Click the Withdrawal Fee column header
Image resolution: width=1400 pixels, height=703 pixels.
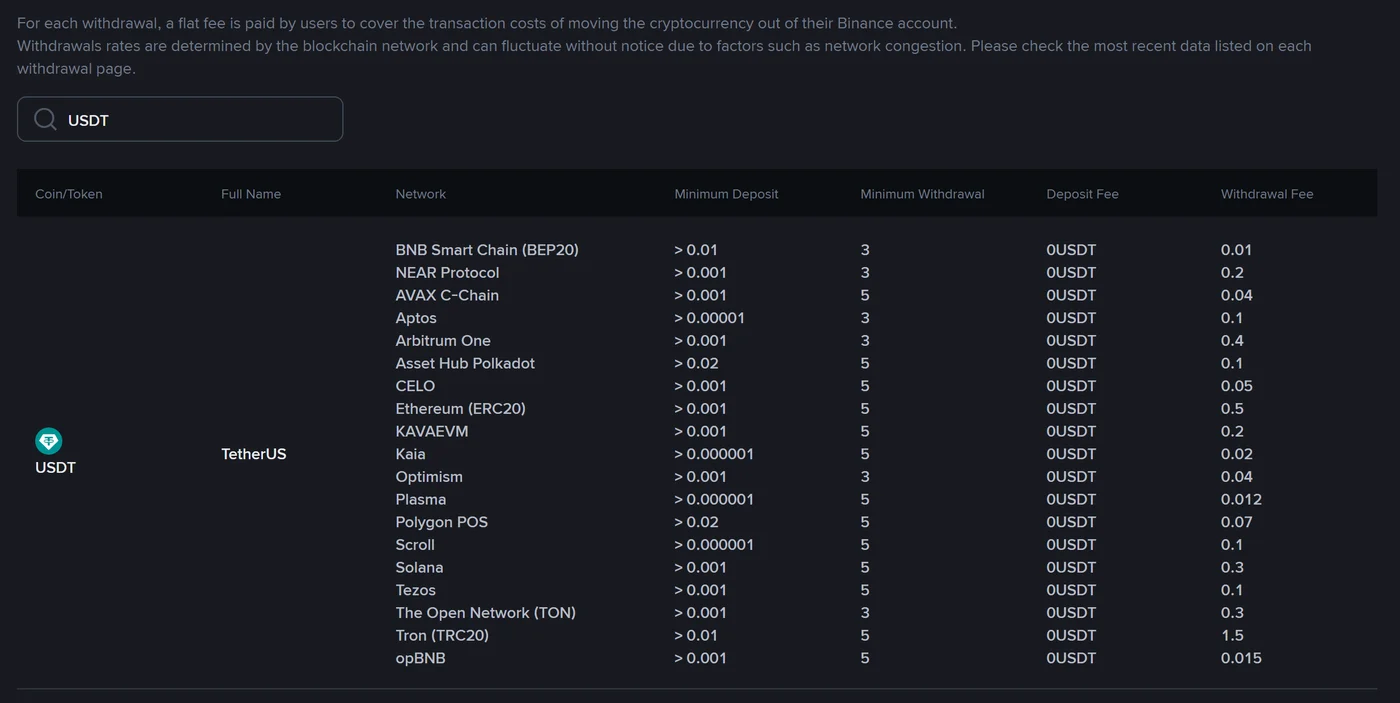click(x=1267, y=194)
